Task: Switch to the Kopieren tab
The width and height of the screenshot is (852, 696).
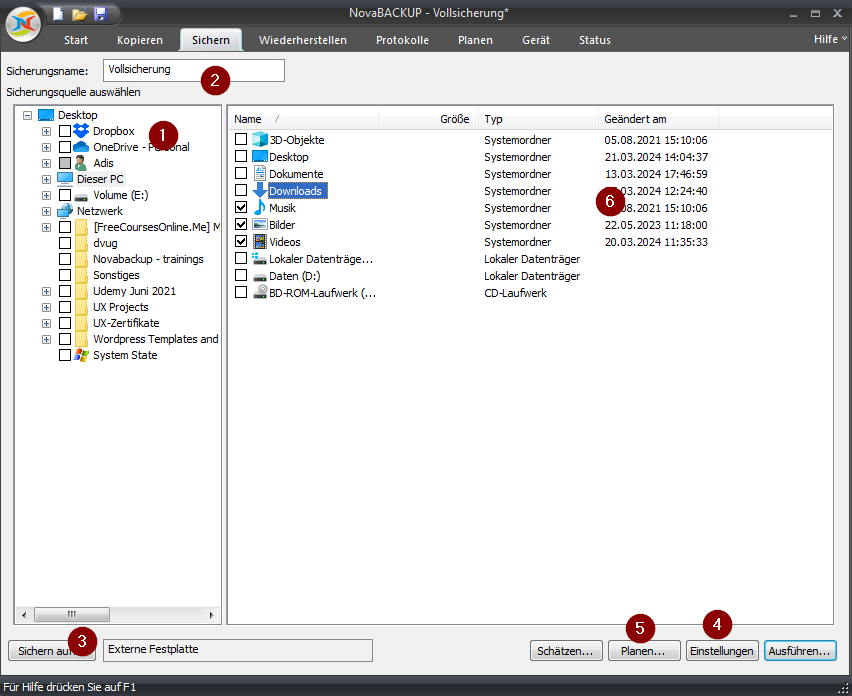Action: [140, 40]
